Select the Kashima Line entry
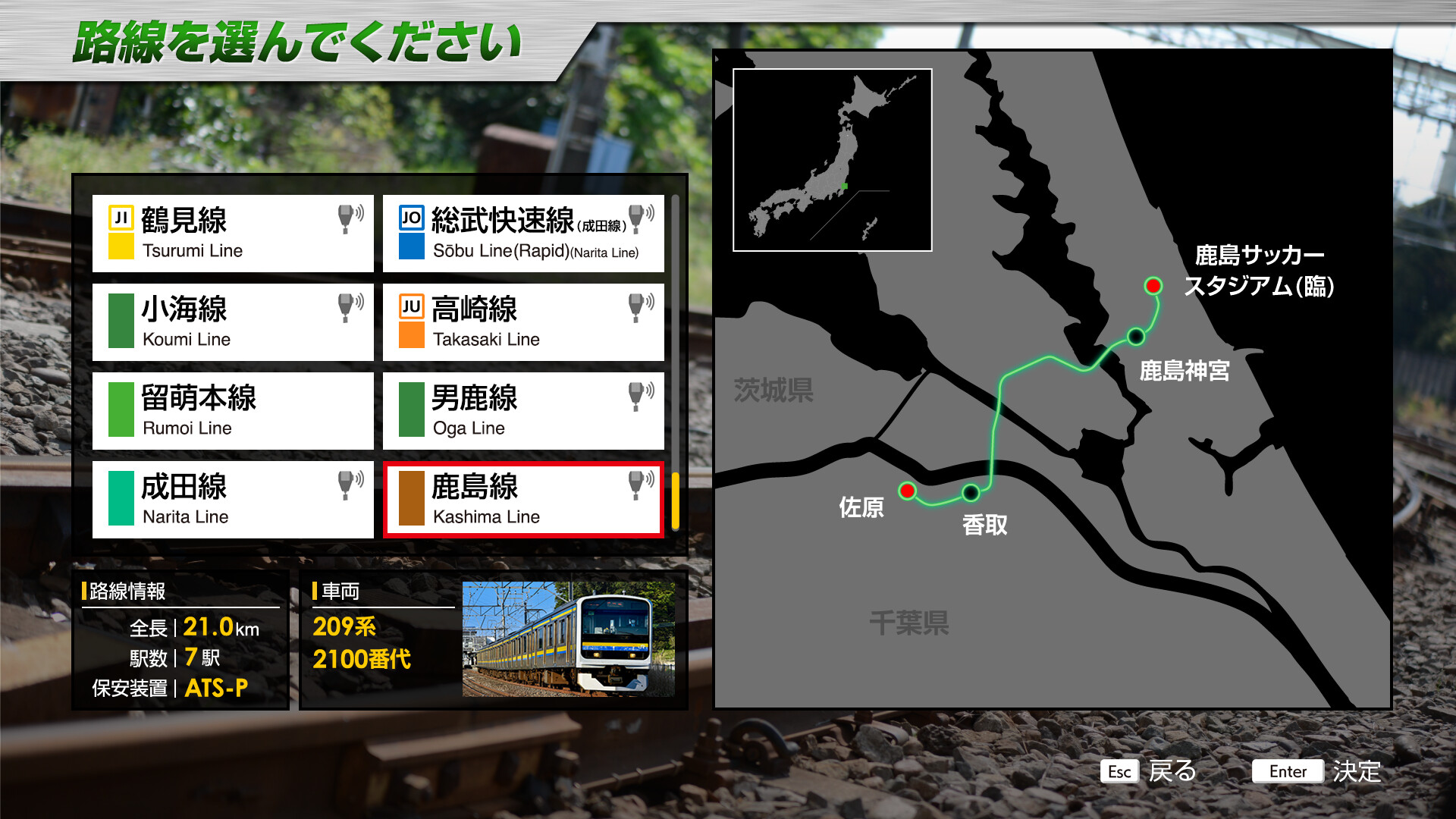This screenshot has width=1456, height=819. [523, 500]
